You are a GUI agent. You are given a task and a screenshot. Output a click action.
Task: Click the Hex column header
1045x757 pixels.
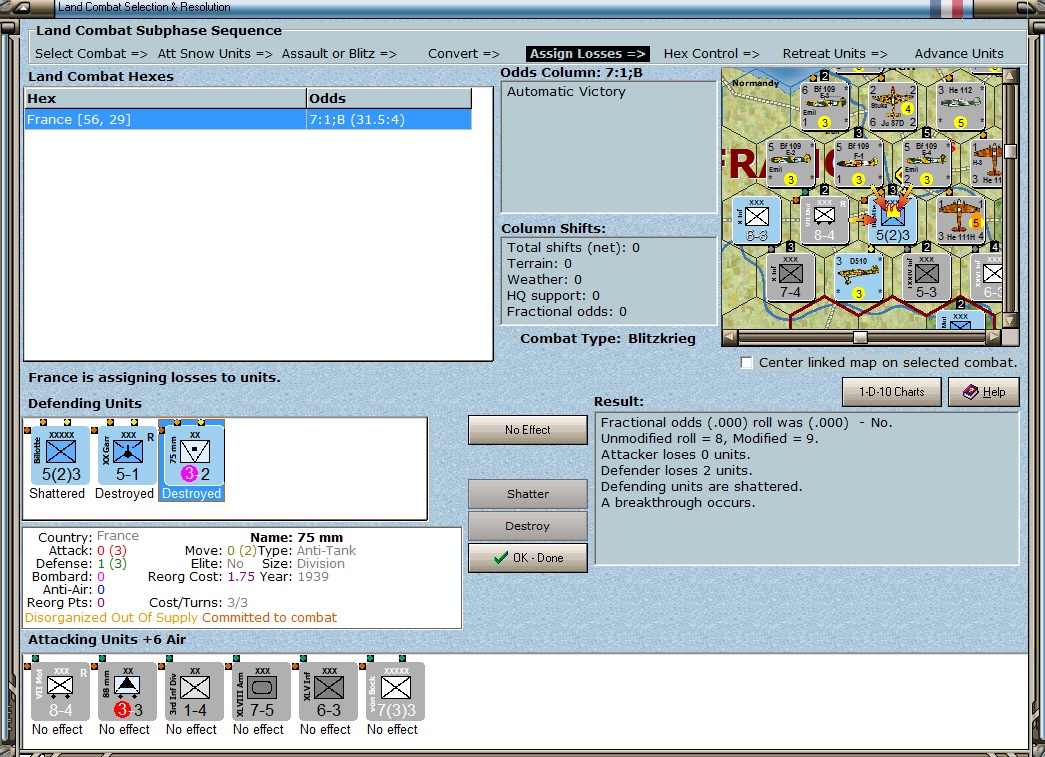(x=165, y=99)
